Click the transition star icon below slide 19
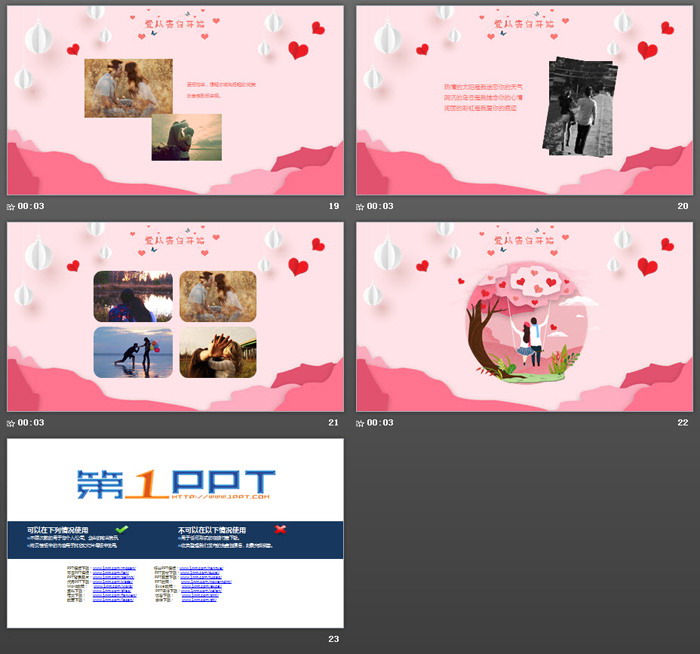Image resolution: width=700 pixels, height=654 pixels. coord(11,206)
